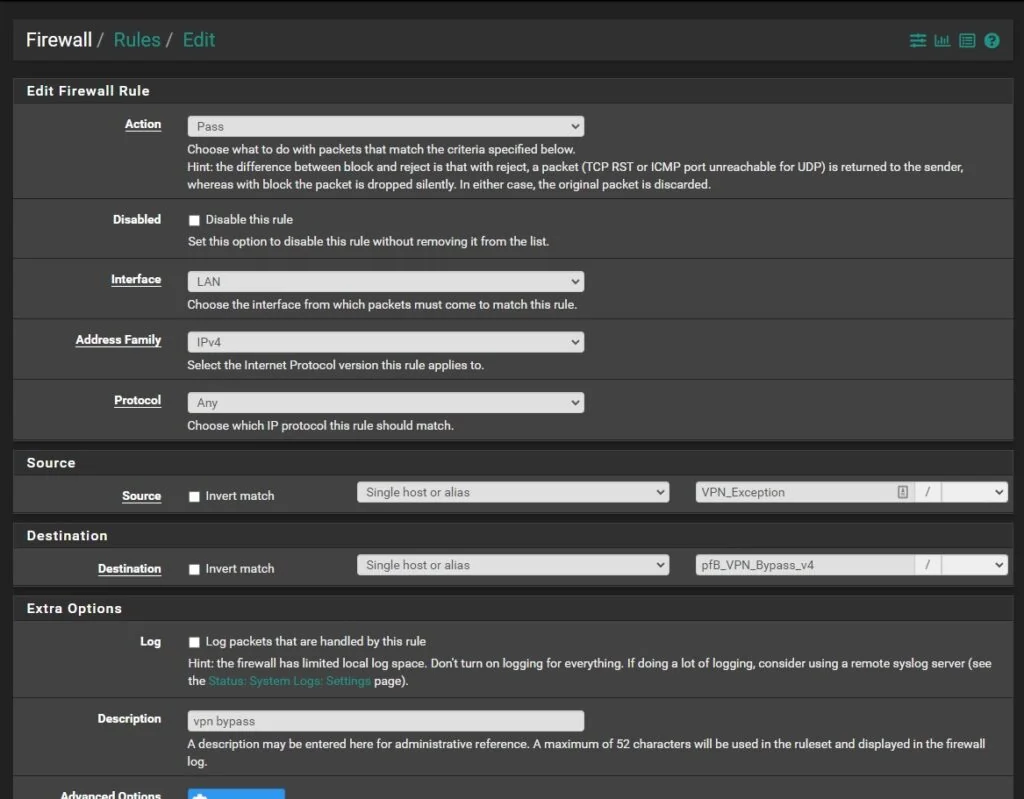Click the Action field label
1024x799 pixels.
143,124
